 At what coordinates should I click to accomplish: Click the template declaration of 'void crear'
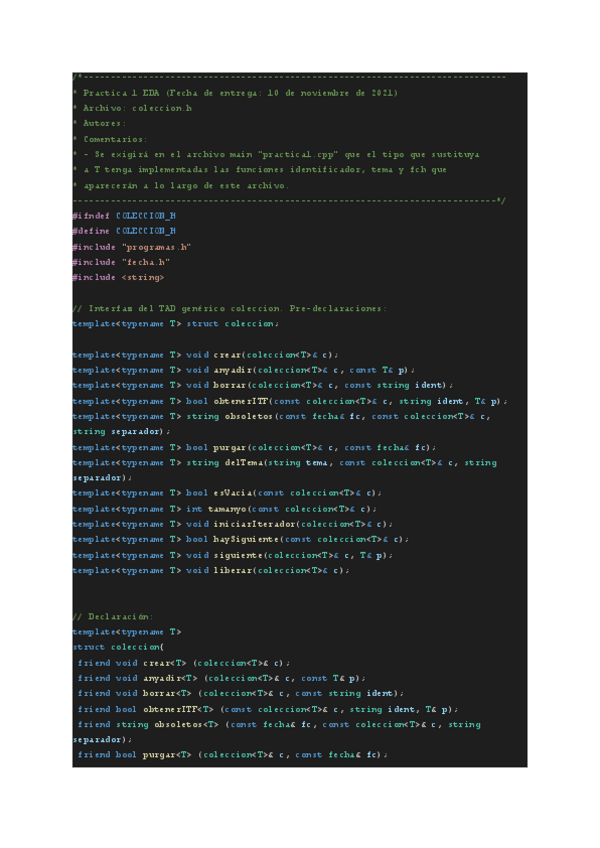pos(206,355)
